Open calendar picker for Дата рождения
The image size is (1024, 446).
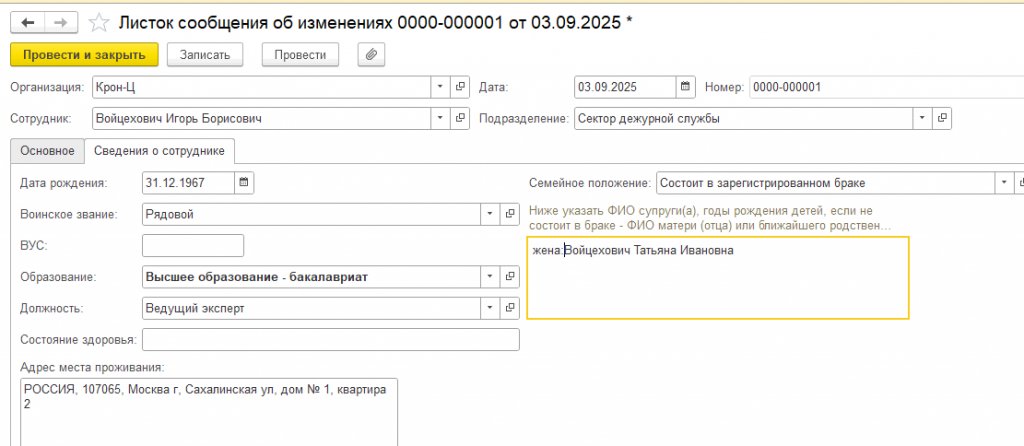pos(244,183)
